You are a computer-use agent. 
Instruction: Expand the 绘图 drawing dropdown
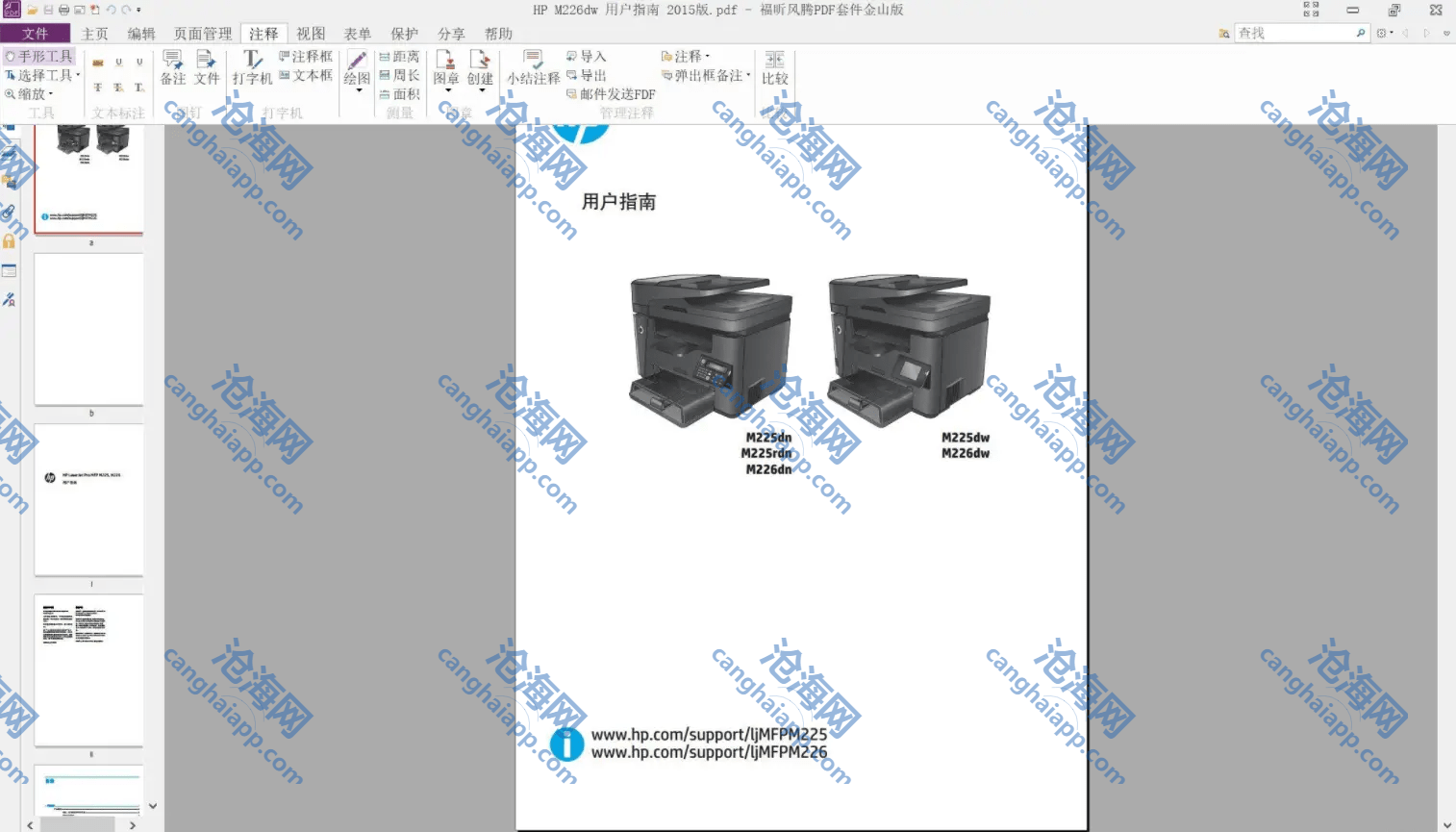tap(357, 90)
